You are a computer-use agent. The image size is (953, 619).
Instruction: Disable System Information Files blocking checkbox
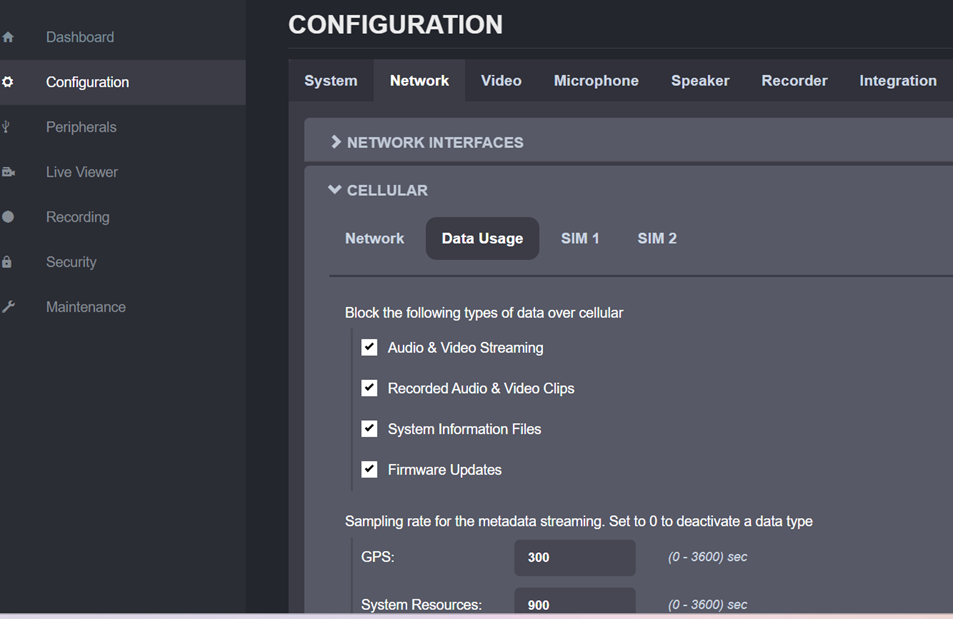[x=369, y=429]
